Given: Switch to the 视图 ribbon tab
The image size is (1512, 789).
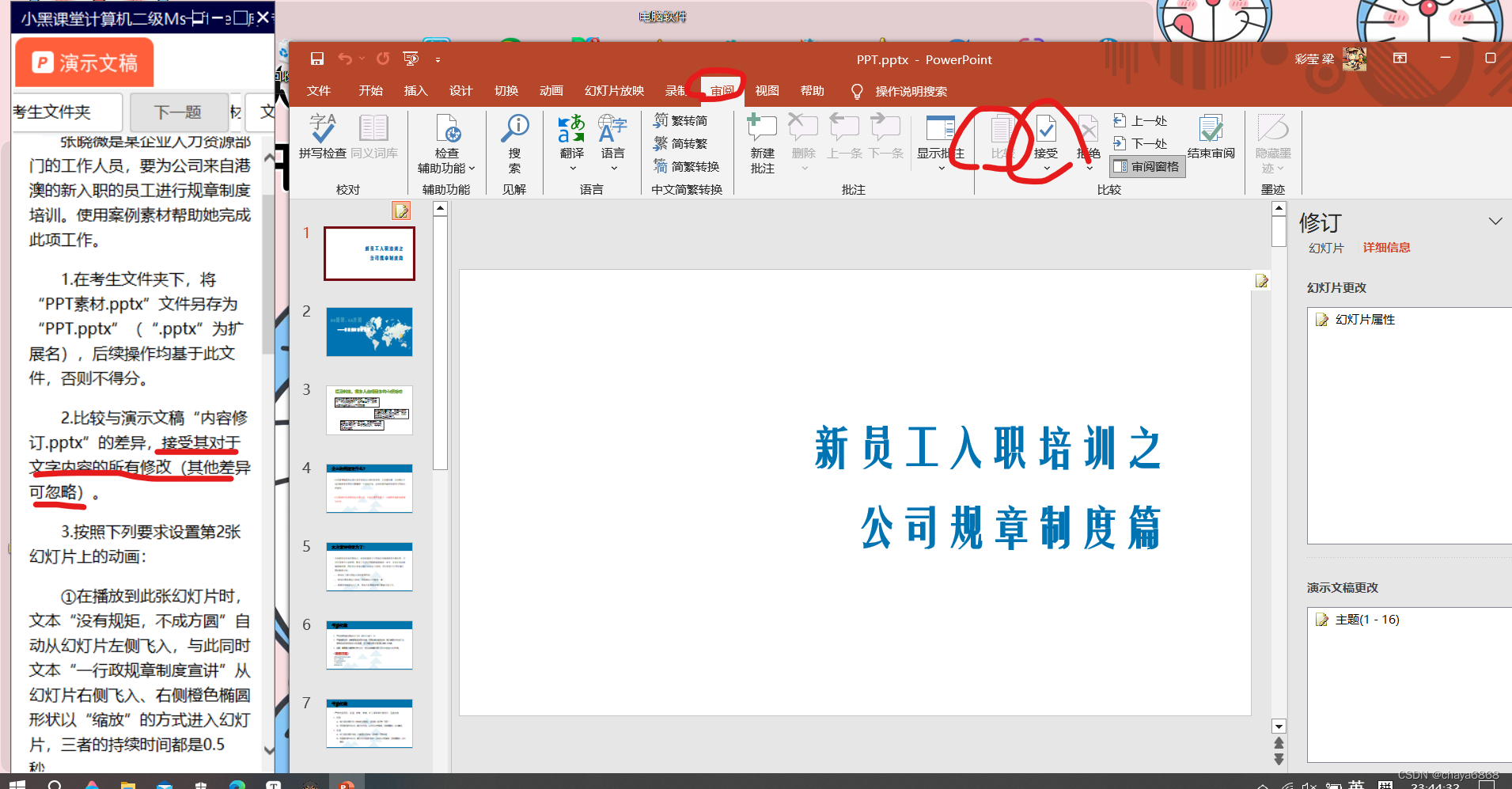Looking at the screenshot, I should click(767, 91).
